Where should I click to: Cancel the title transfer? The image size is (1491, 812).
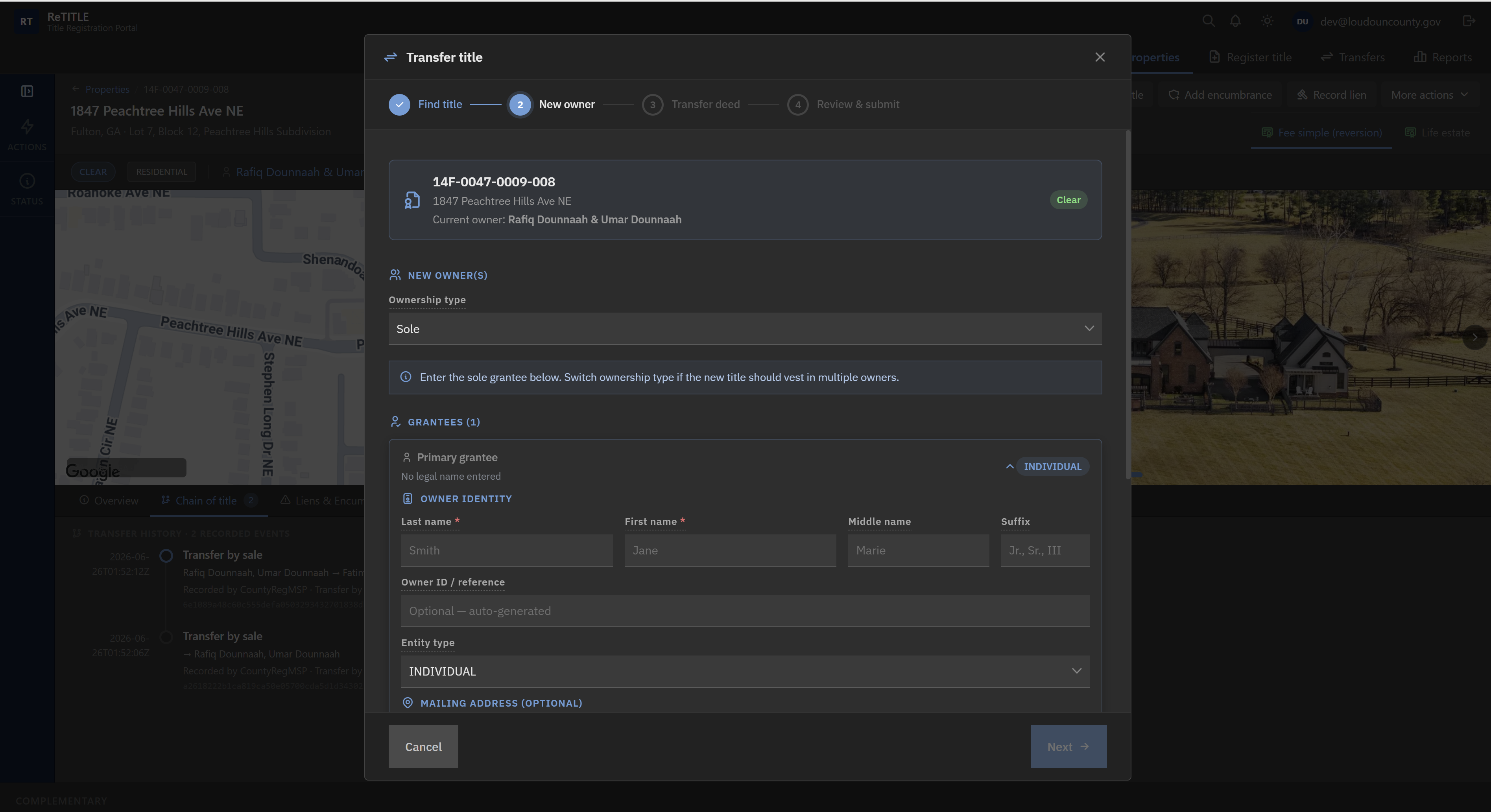[x=423, y=747]
